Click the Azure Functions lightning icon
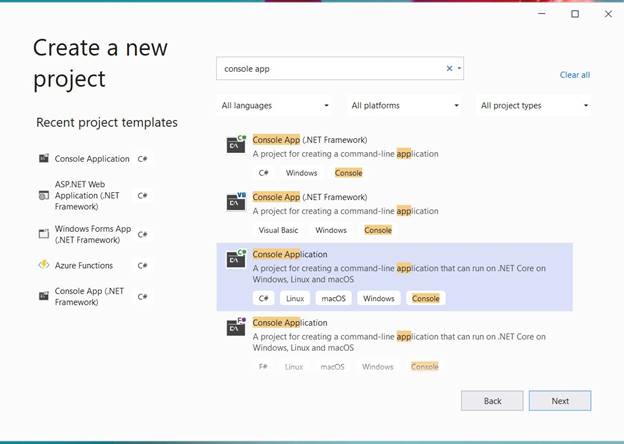 point(44,265)
